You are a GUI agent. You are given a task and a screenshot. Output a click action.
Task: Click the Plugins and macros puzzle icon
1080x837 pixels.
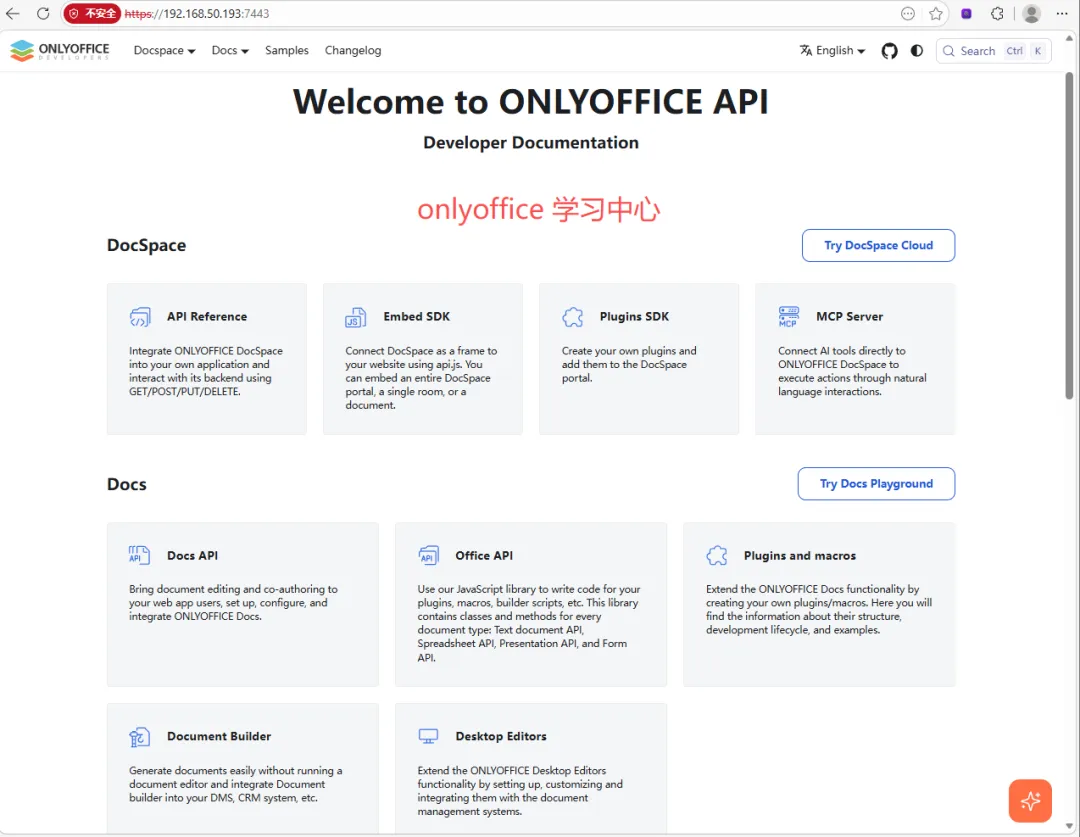716,555
